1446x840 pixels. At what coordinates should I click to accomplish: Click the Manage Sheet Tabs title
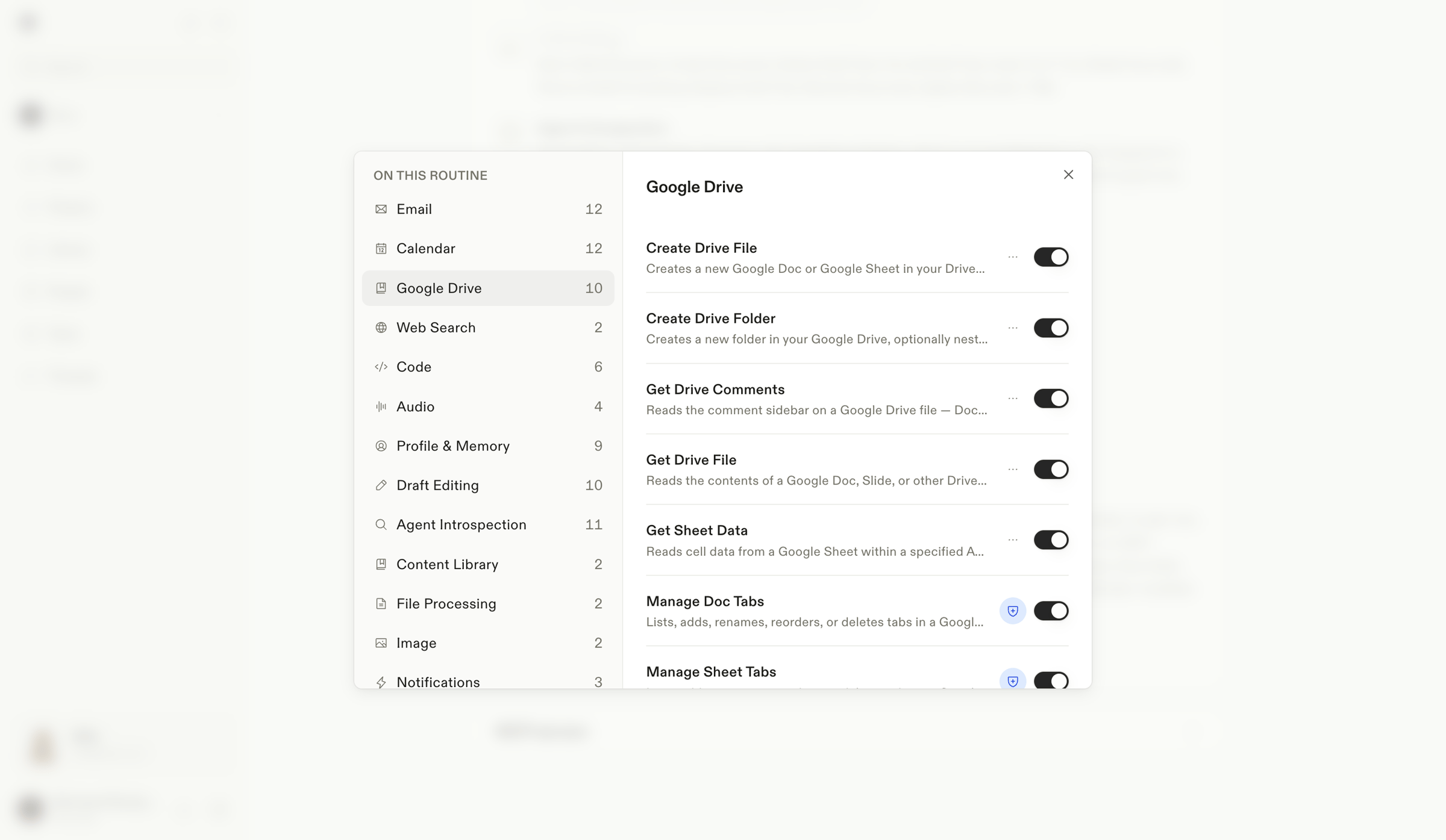click(711, 672)
